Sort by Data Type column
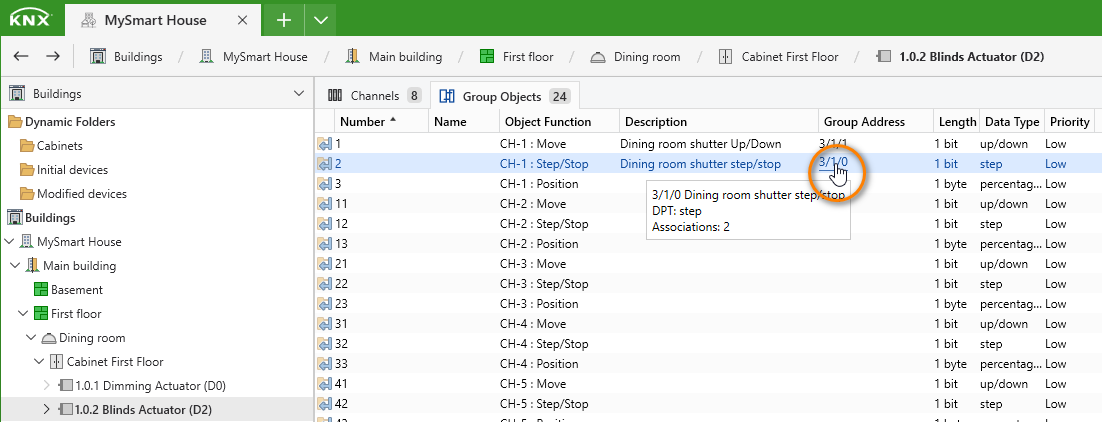 tap(1011, 122)
